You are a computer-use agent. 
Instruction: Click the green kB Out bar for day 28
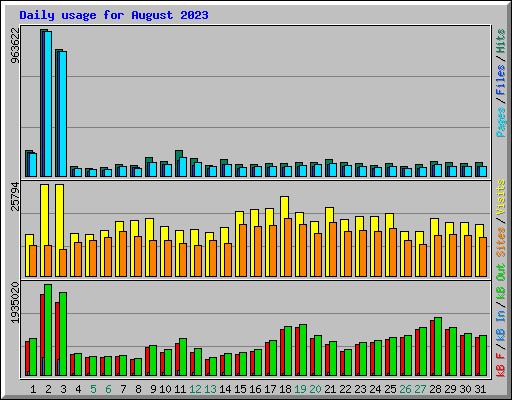[x=438, y=347]
